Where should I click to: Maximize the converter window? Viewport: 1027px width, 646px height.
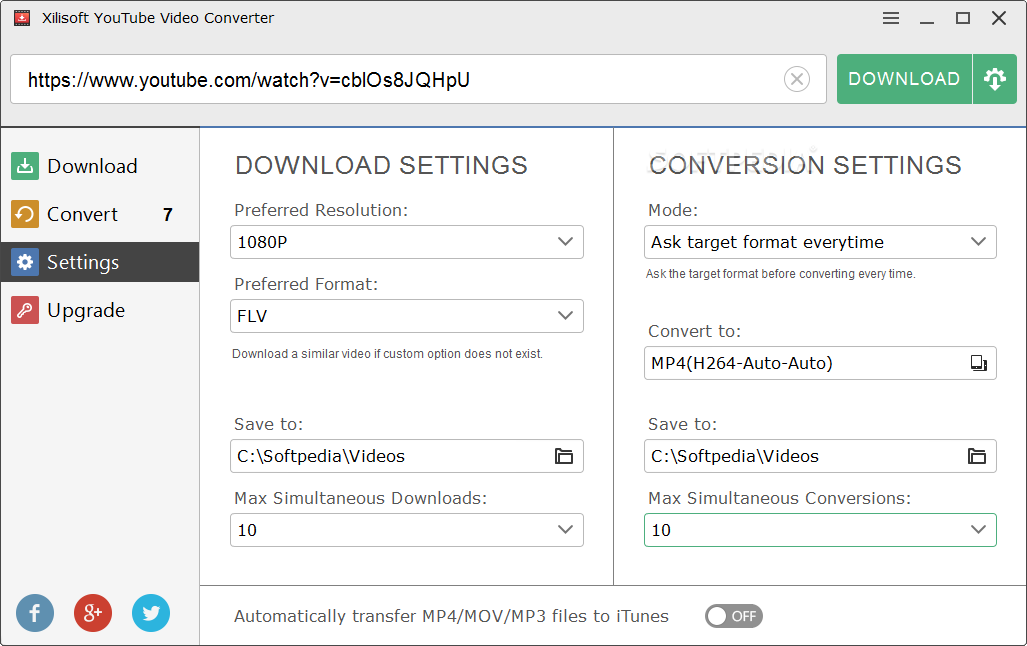pyautogui.click(x=963, y=18)
